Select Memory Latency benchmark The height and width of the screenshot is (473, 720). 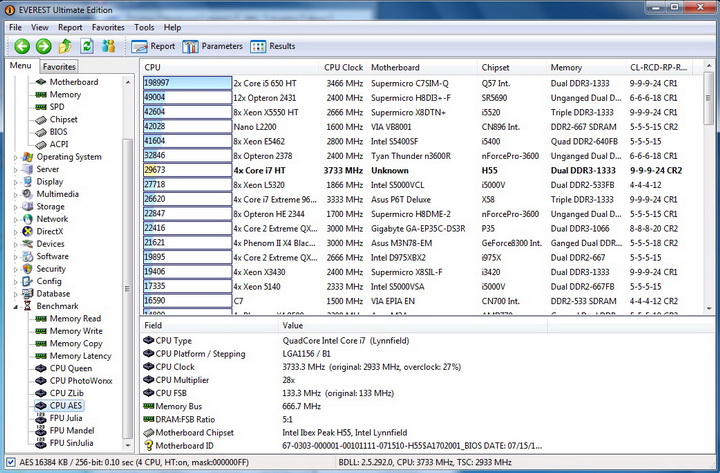(x=80, y=356)
